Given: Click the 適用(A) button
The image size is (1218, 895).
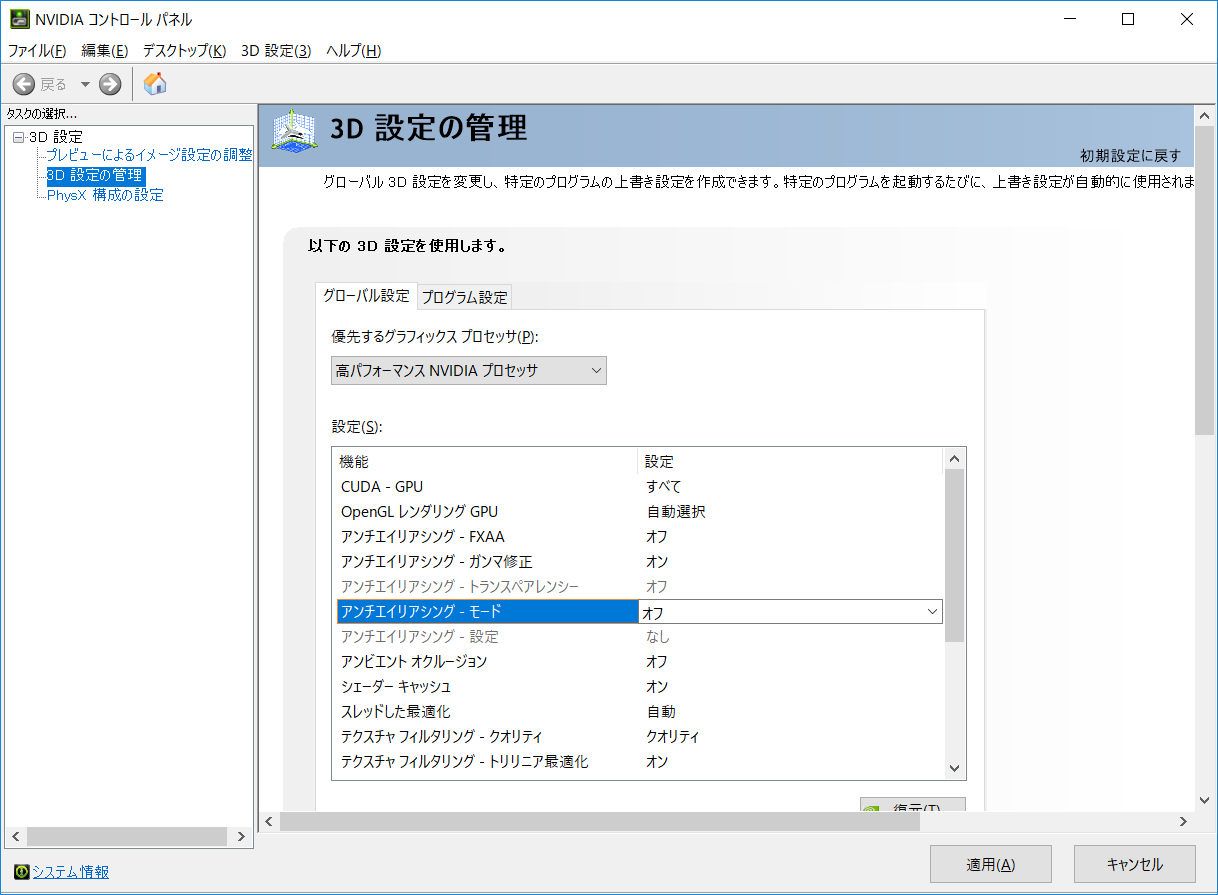Looking at the screenshot, I should 991,865.
